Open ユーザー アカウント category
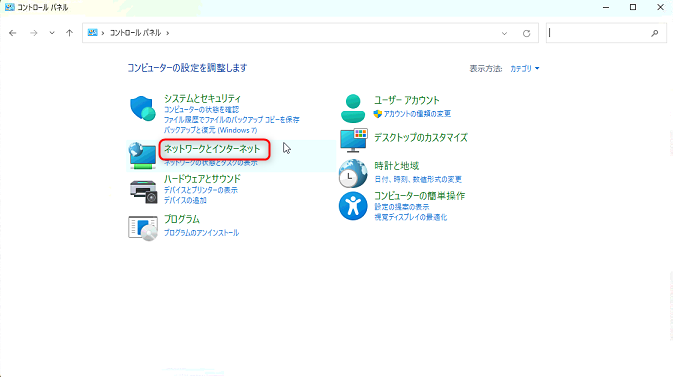The image size is (673, 377). [x=407, y=100]
